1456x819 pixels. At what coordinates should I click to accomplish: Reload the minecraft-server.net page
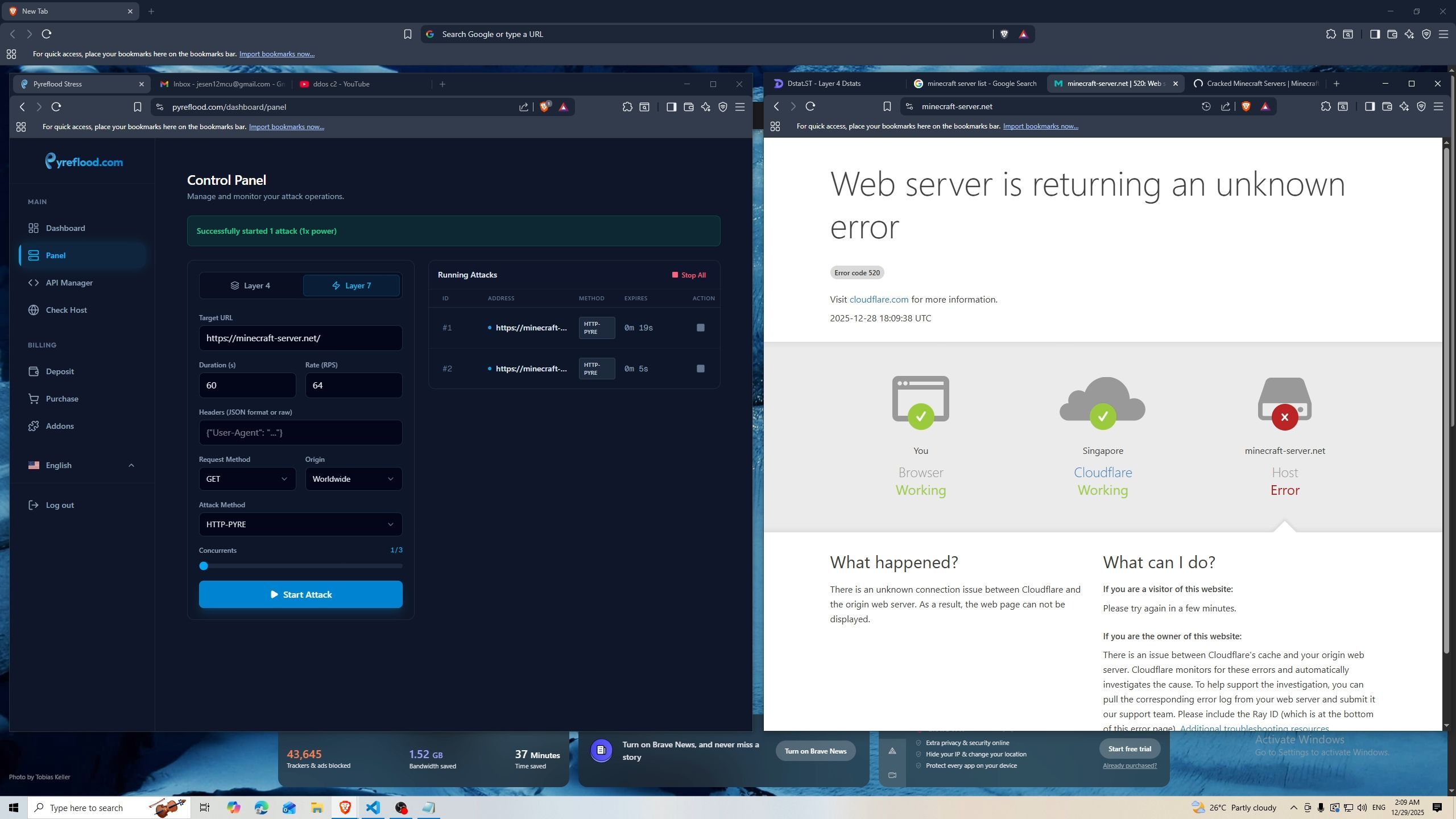tap(810, 106)
